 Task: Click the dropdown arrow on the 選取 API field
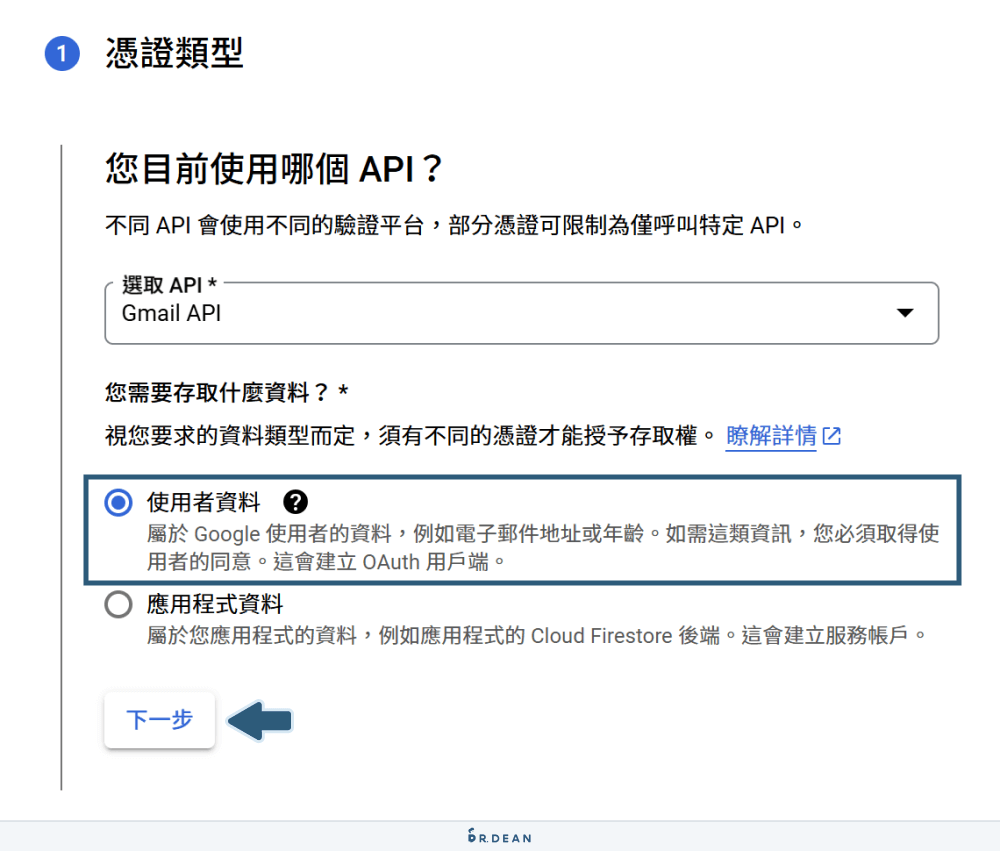905,313
